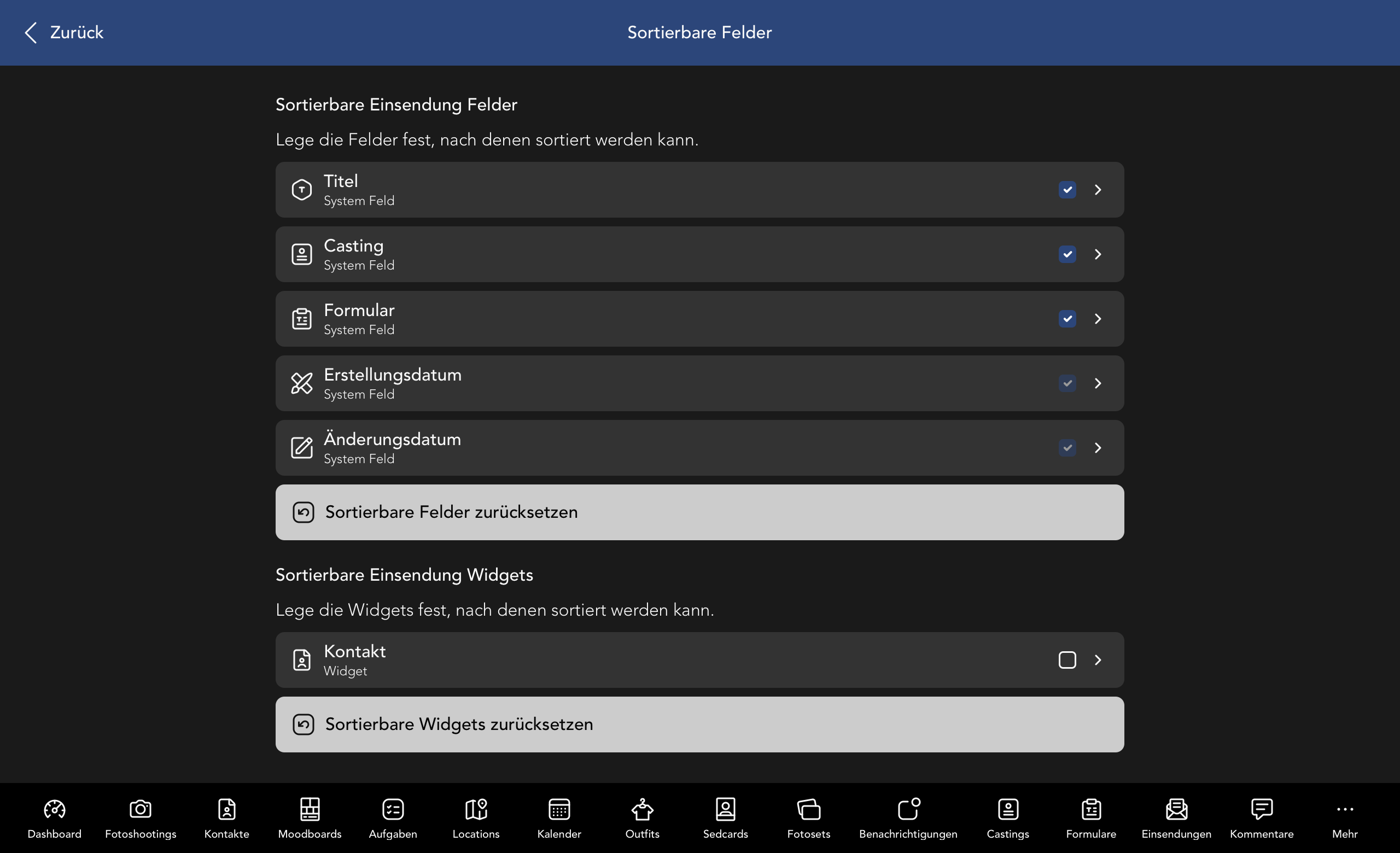Click 'Lege die Felder fest' description text

[x=487, y=139]
